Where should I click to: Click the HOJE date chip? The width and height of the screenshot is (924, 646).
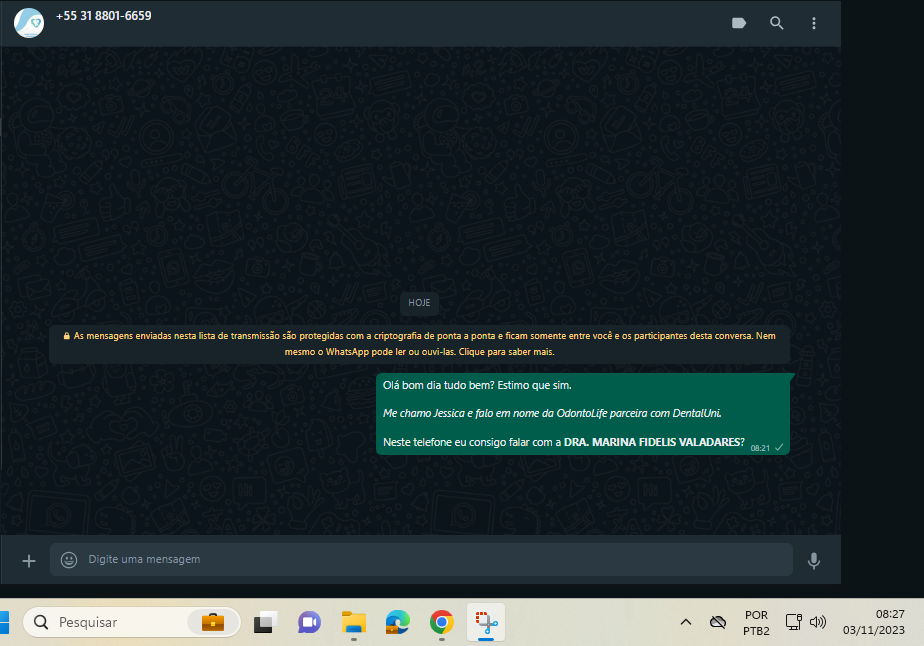(420, 303)
